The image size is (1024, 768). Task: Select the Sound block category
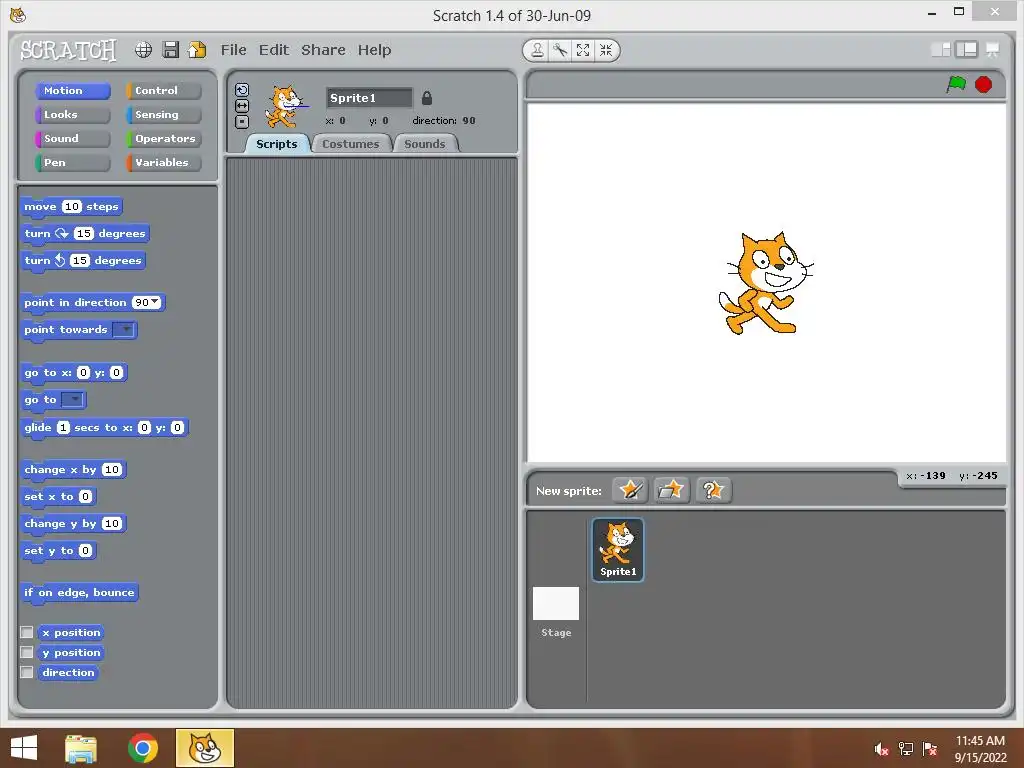click(72, 138)
